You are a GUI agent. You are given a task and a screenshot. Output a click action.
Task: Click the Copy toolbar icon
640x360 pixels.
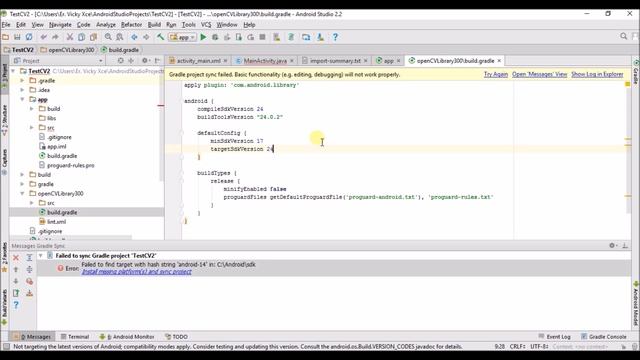pyautogui.click(x=82, y=37)
